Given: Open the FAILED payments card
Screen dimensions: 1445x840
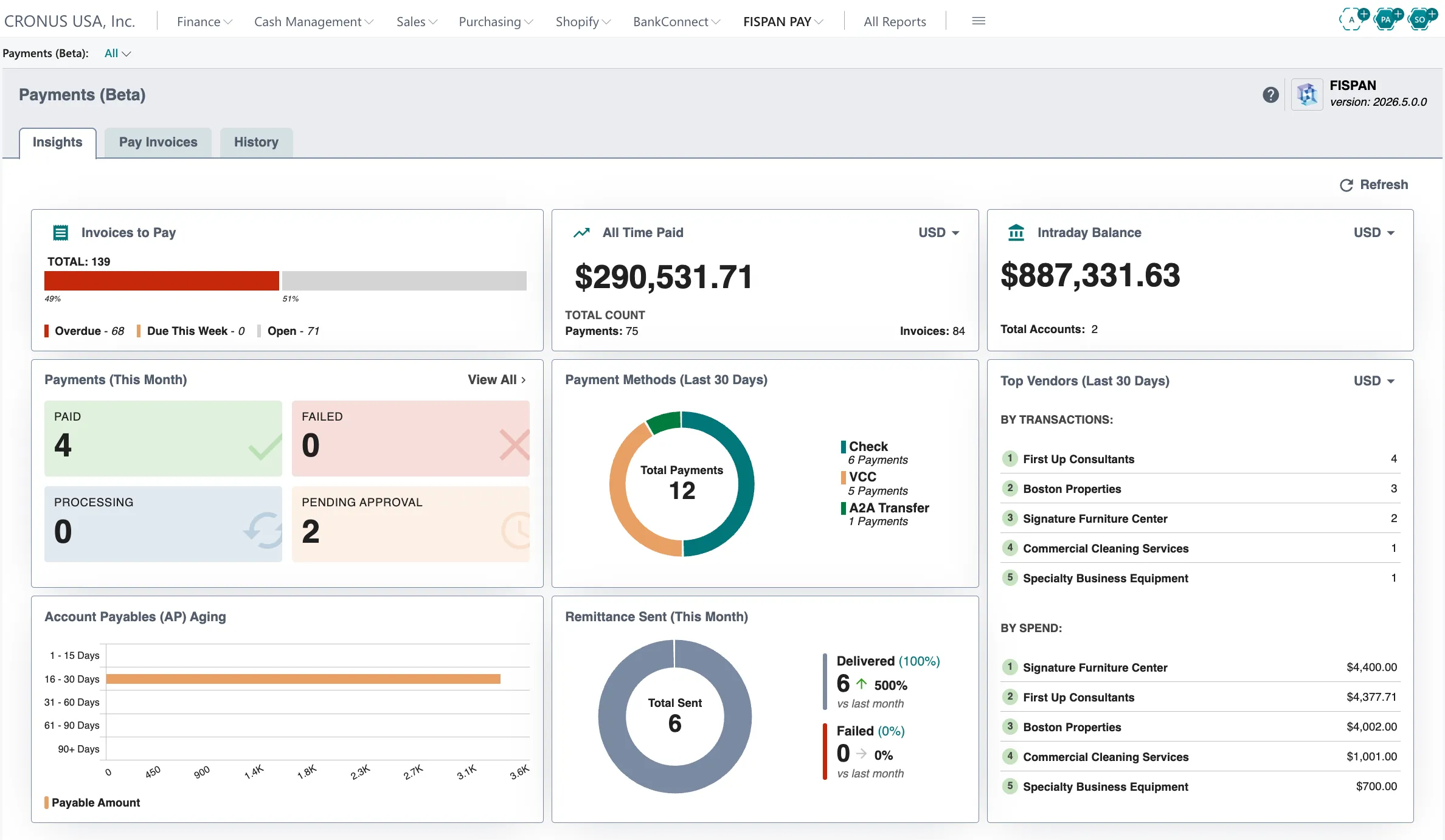Looking at the screenshot, I should coord(411,438).
